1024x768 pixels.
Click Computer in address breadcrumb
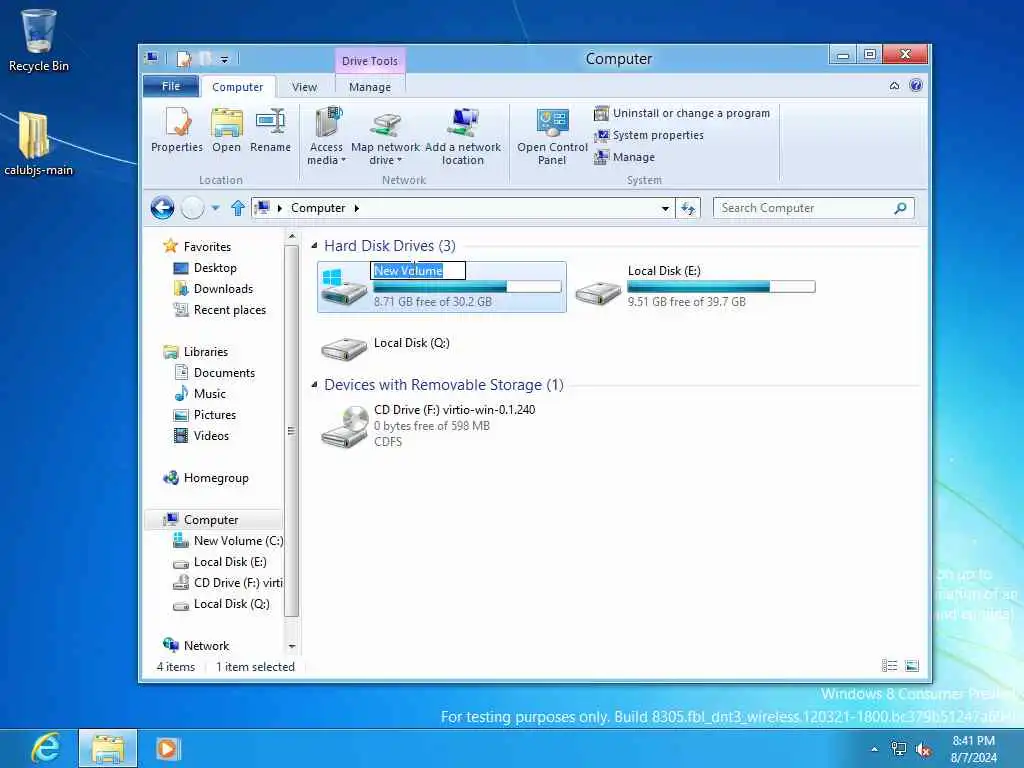point(318,208)
